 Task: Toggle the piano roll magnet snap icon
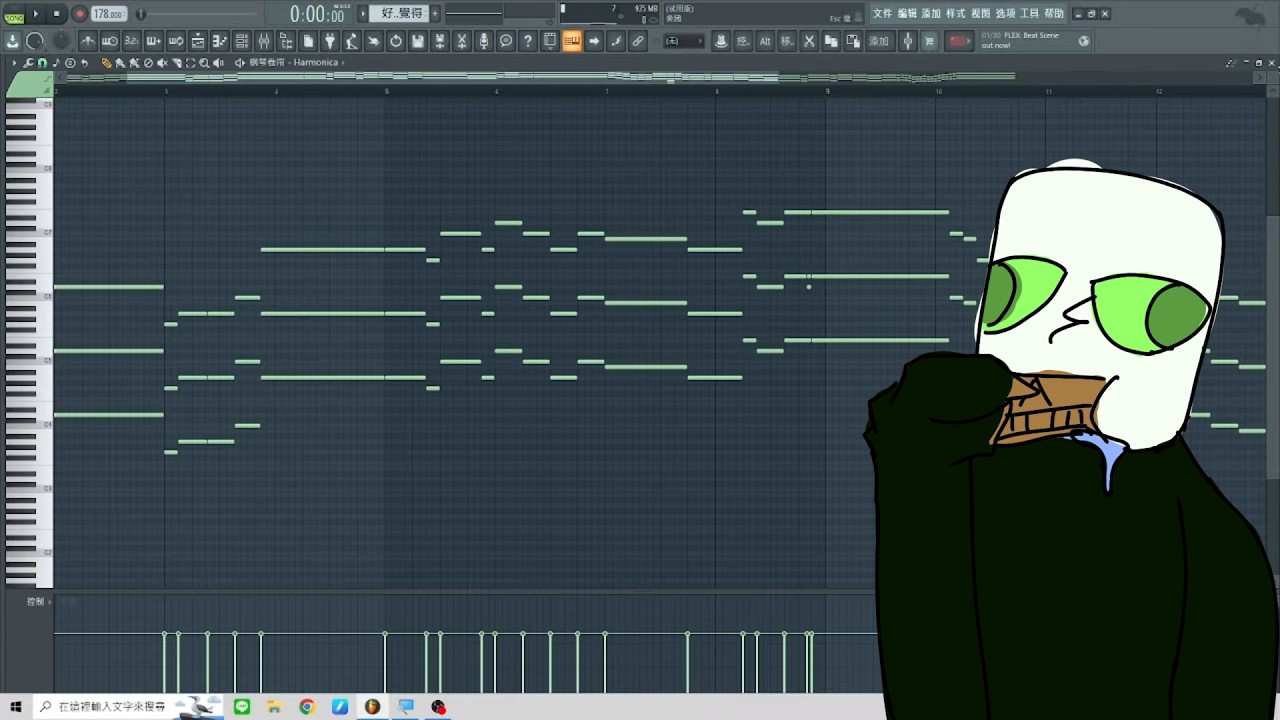click(x=42, y=63)
